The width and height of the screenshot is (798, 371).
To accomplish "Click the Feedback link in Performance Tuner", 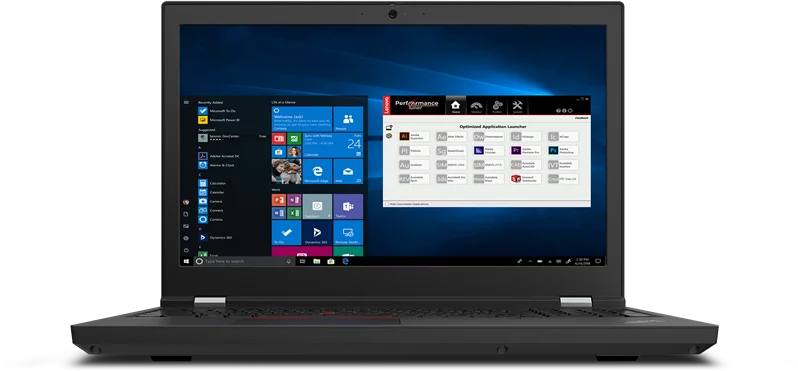I will click(582, 118).
